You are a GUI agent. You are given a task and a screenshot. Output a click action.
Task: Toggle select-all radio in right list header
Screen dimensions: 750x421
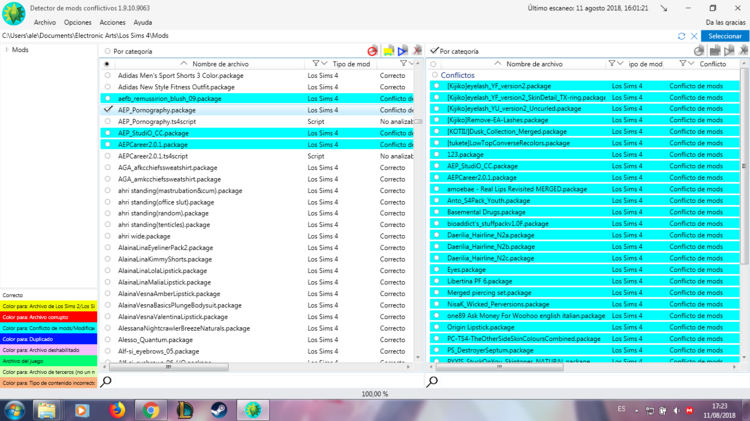433,64
